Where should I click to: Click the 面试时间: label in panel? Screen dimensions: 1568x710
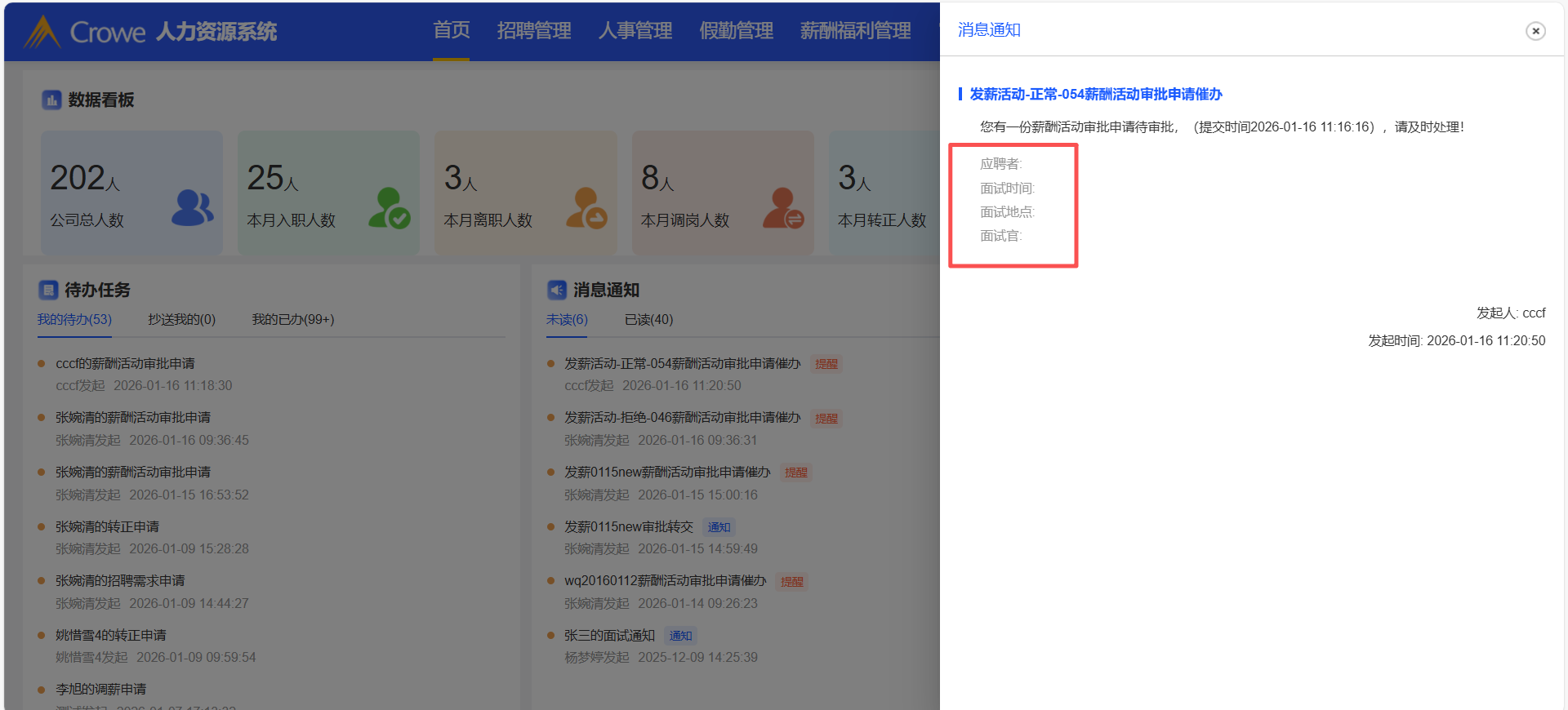(x=1007, y=189)
